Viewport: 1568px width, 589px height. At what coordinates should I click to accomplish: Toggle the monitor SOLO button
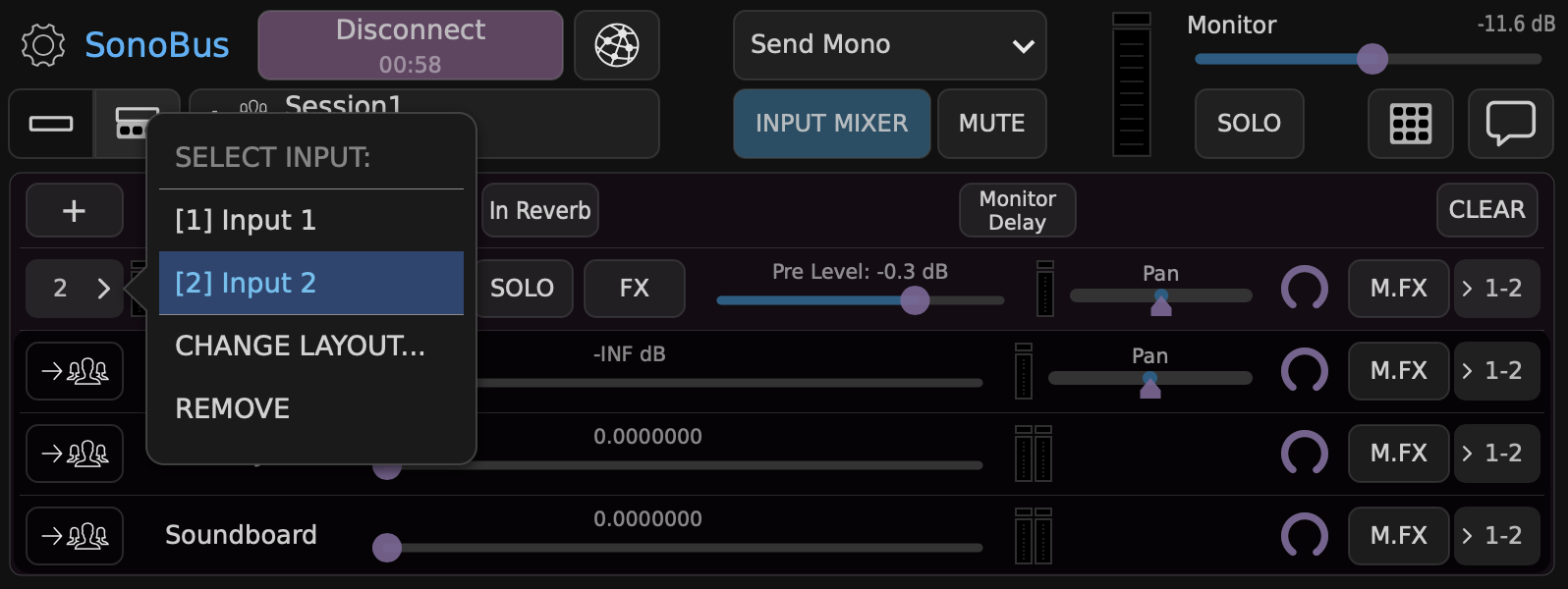click(x=1250, y=124)
